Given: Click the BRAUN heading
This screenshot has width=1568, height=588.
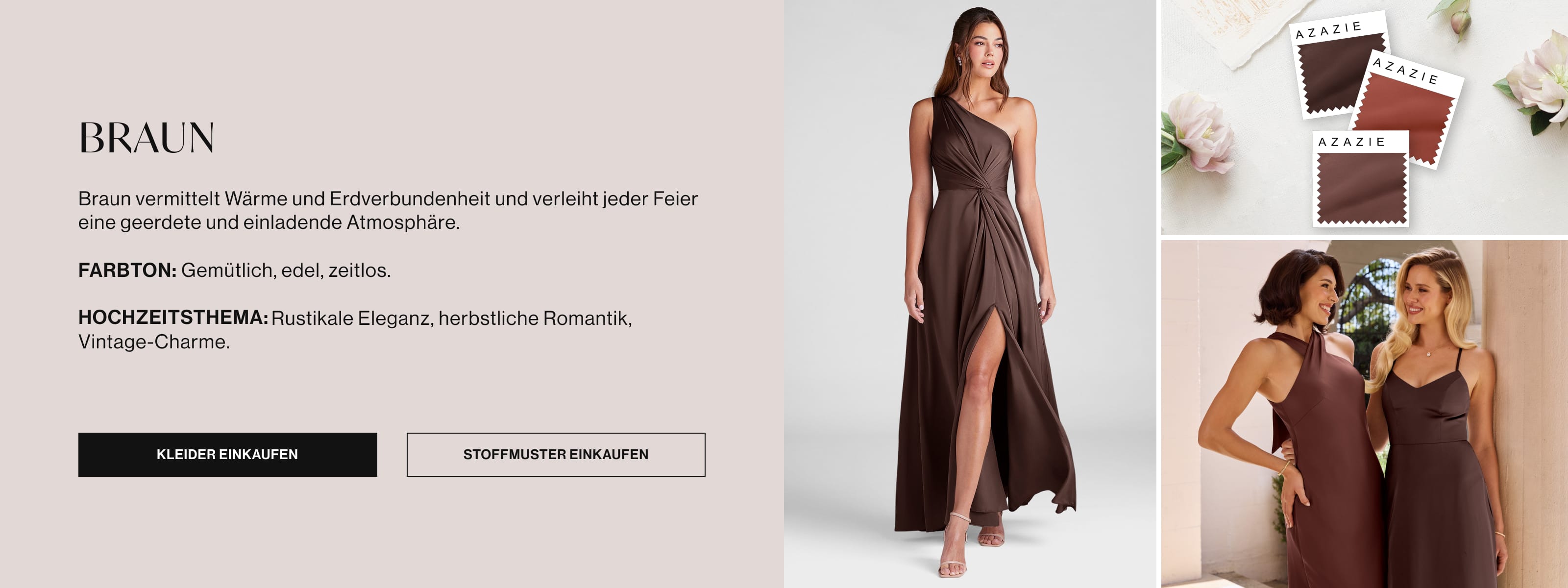Looking at the screenshot, I should pyautogui.click(x=146, y=138).
